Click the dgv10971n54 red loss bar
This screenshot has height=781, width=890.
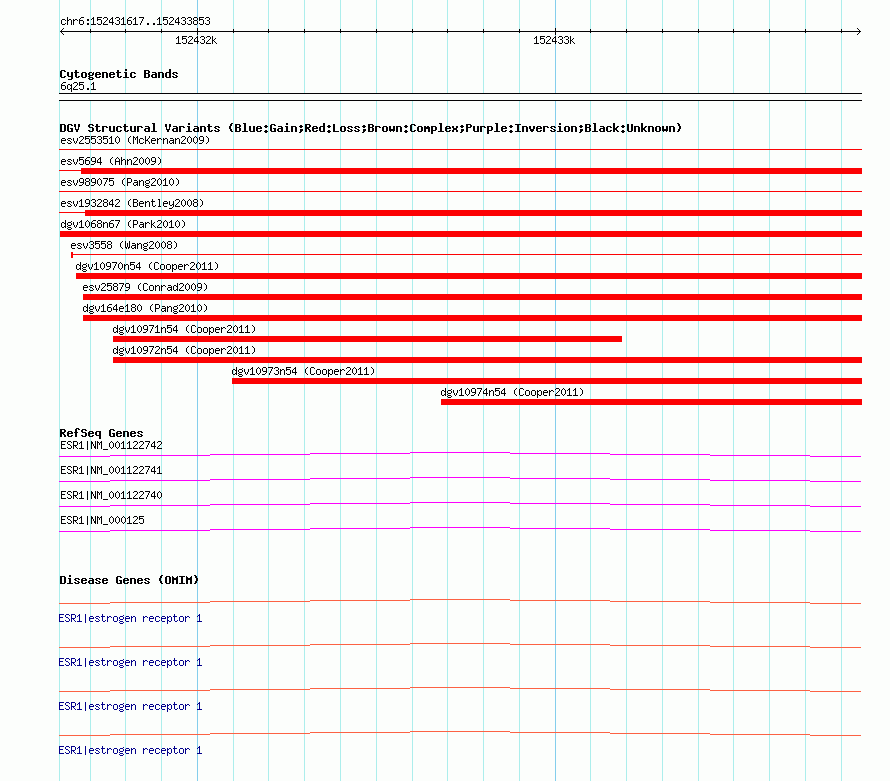(x=367, y=339)
